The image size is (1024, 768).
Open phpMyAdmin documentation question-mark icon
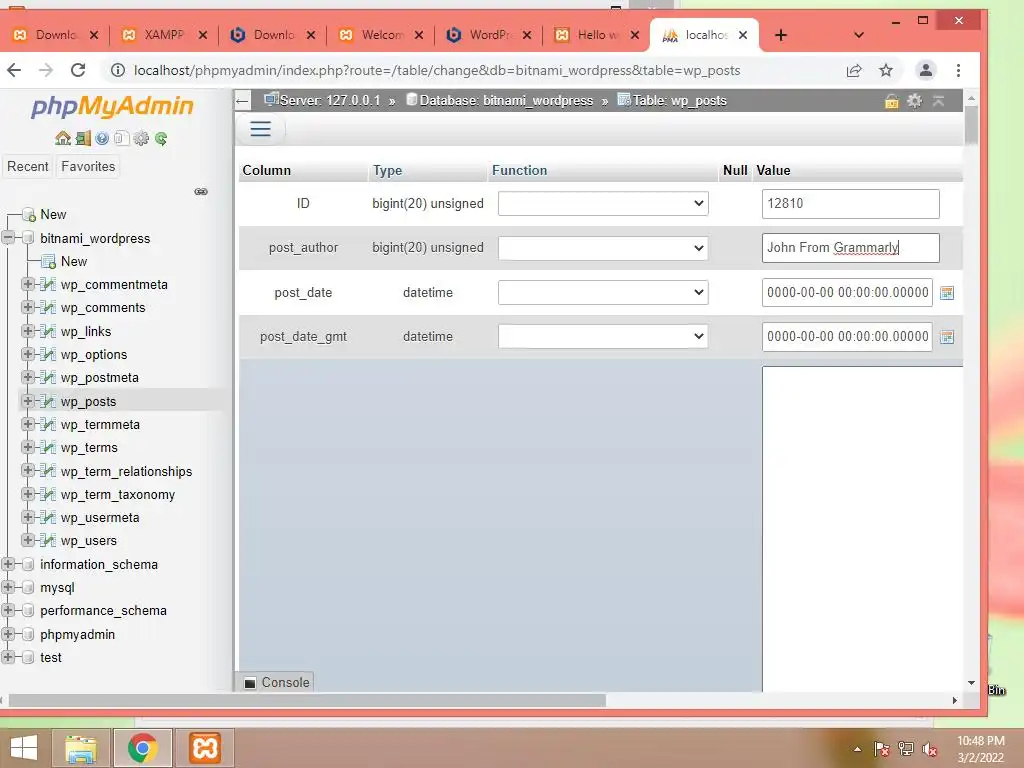point(102,138)
